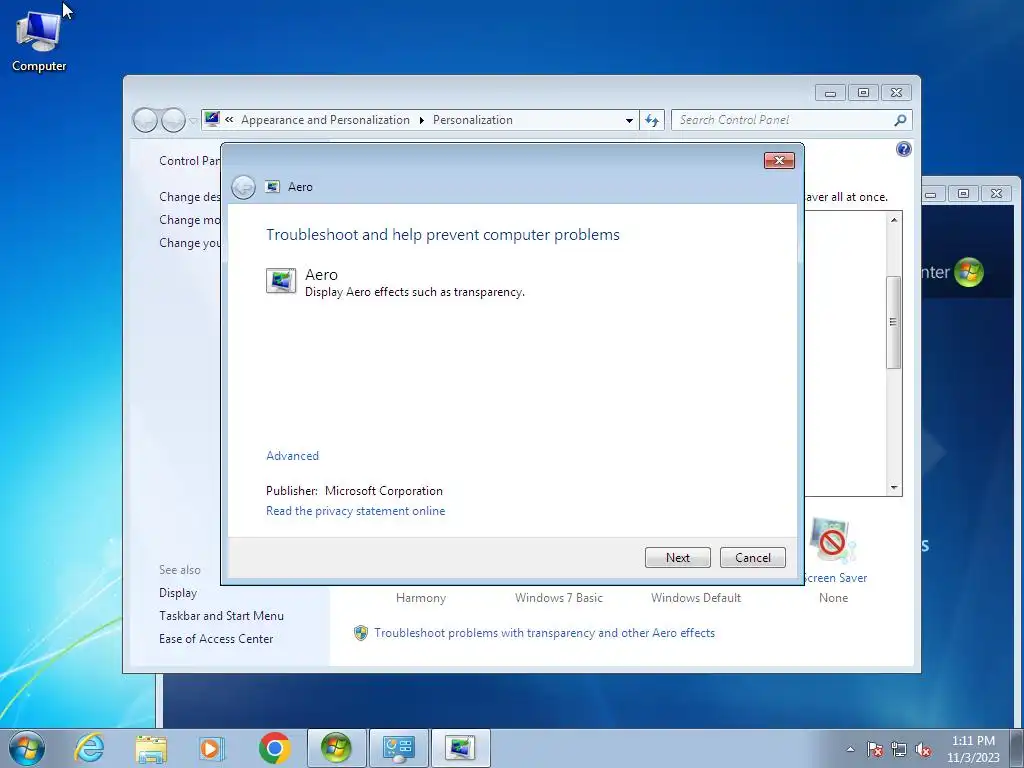Image resolution: width=1024 pixels, height=768 pixels.
Task: Click Next in the troubleshooter
Action: point(677,558)
